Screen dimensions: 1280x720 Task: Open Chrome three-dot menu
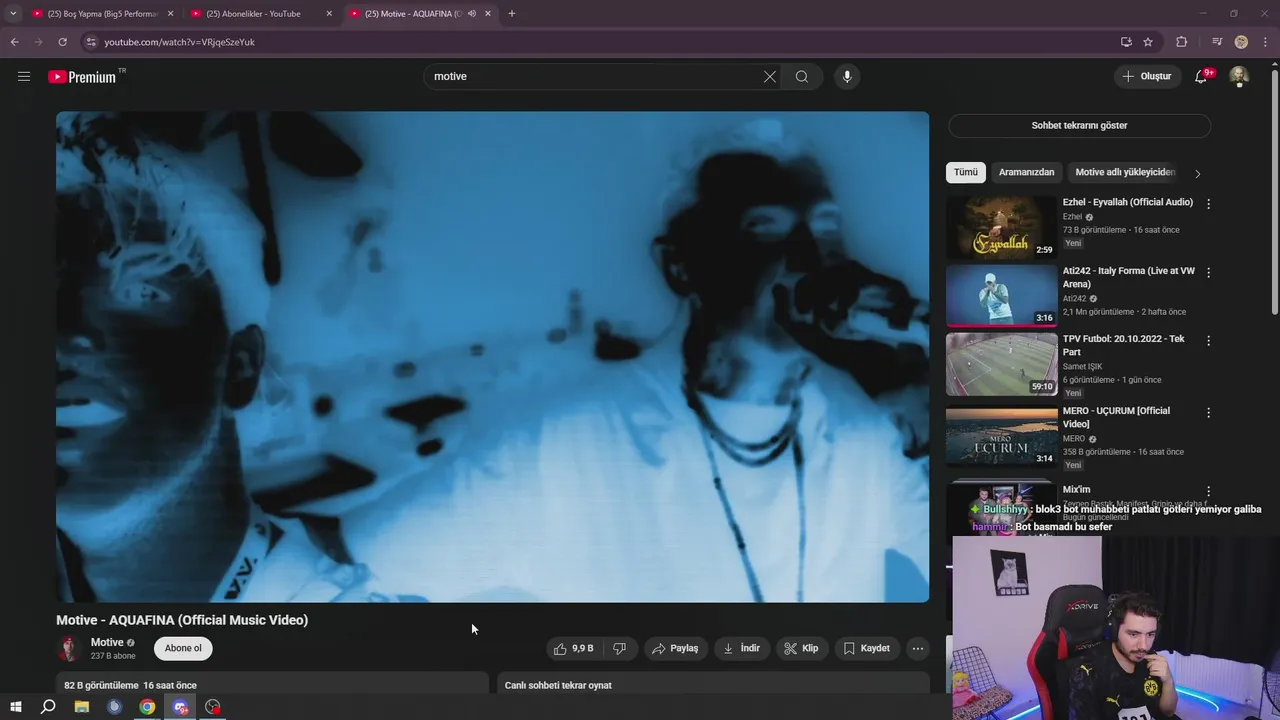coord(1266,42)
